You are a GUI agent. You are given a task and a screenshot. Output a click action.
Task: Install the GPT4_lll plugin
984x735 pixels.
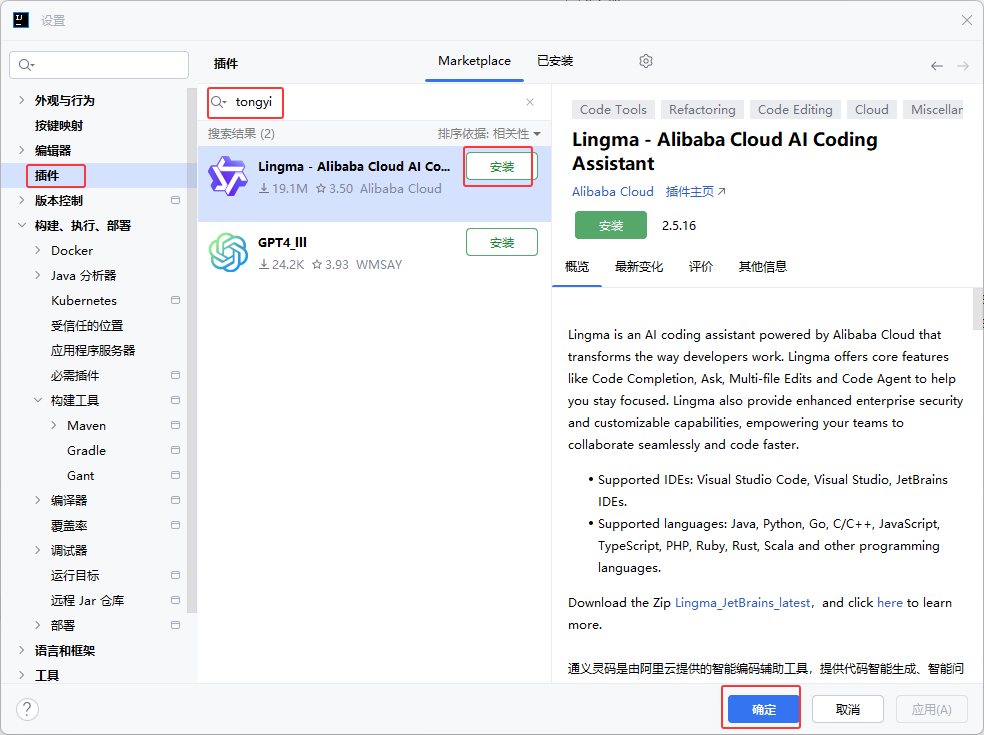(x=501, y=242)
